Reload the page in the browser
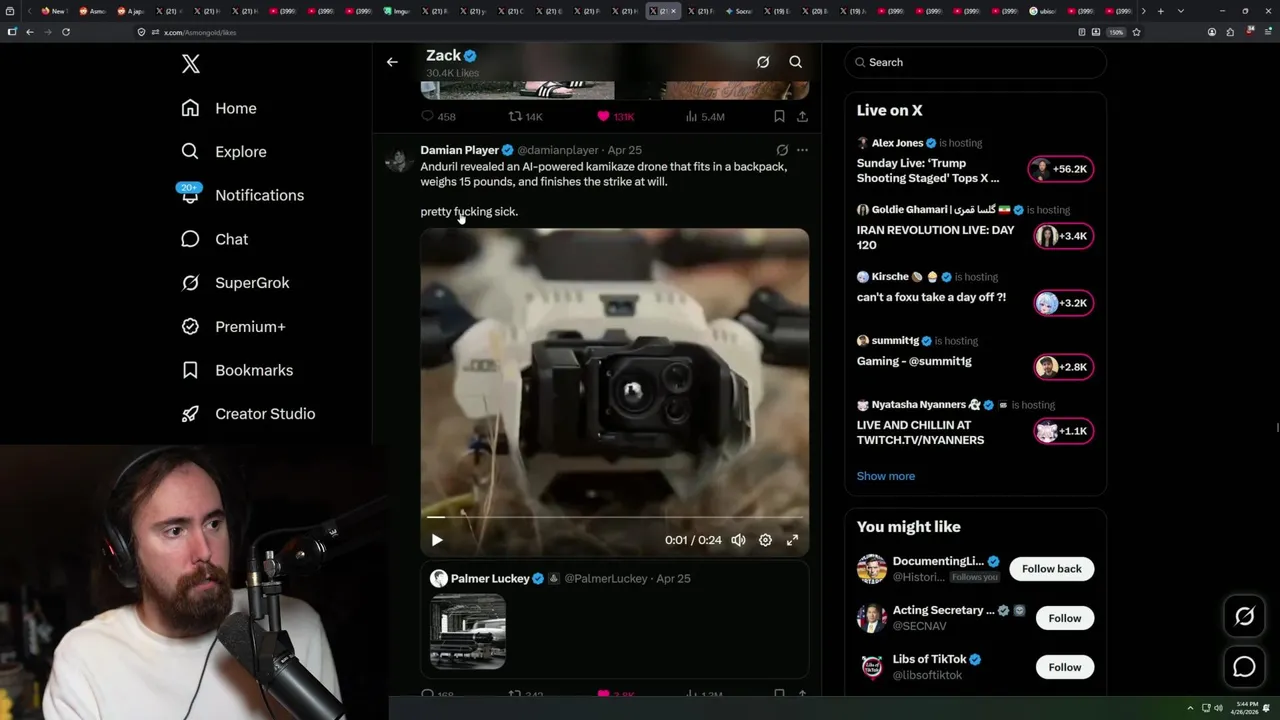 point(66,32)
